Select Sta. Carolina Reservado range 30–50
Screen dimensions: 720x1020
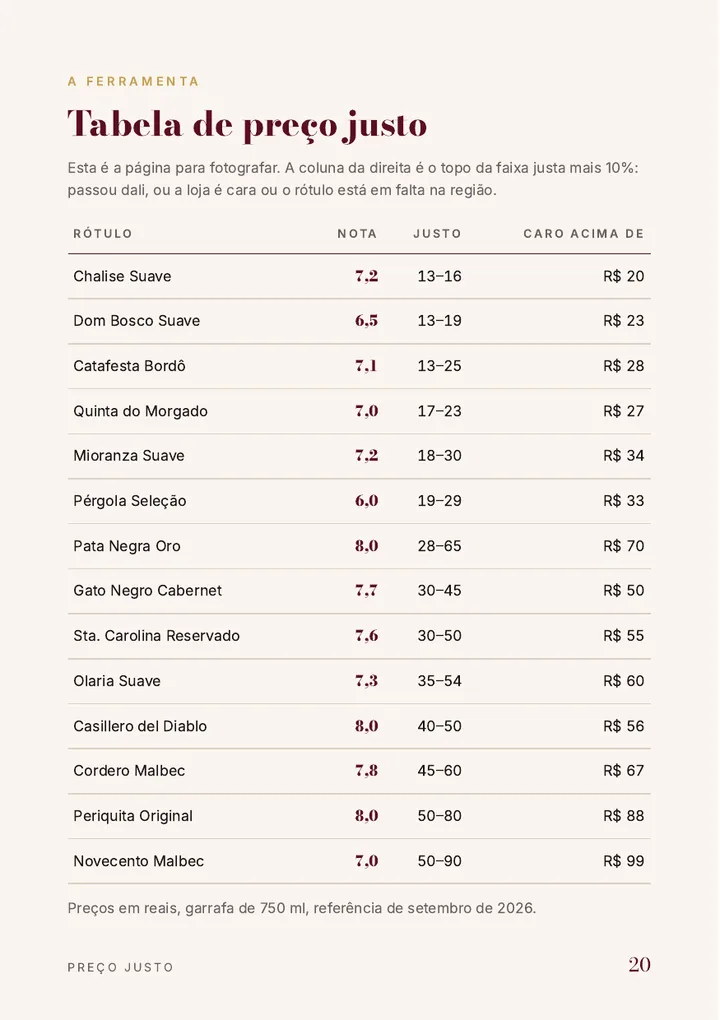pos(440,636)
